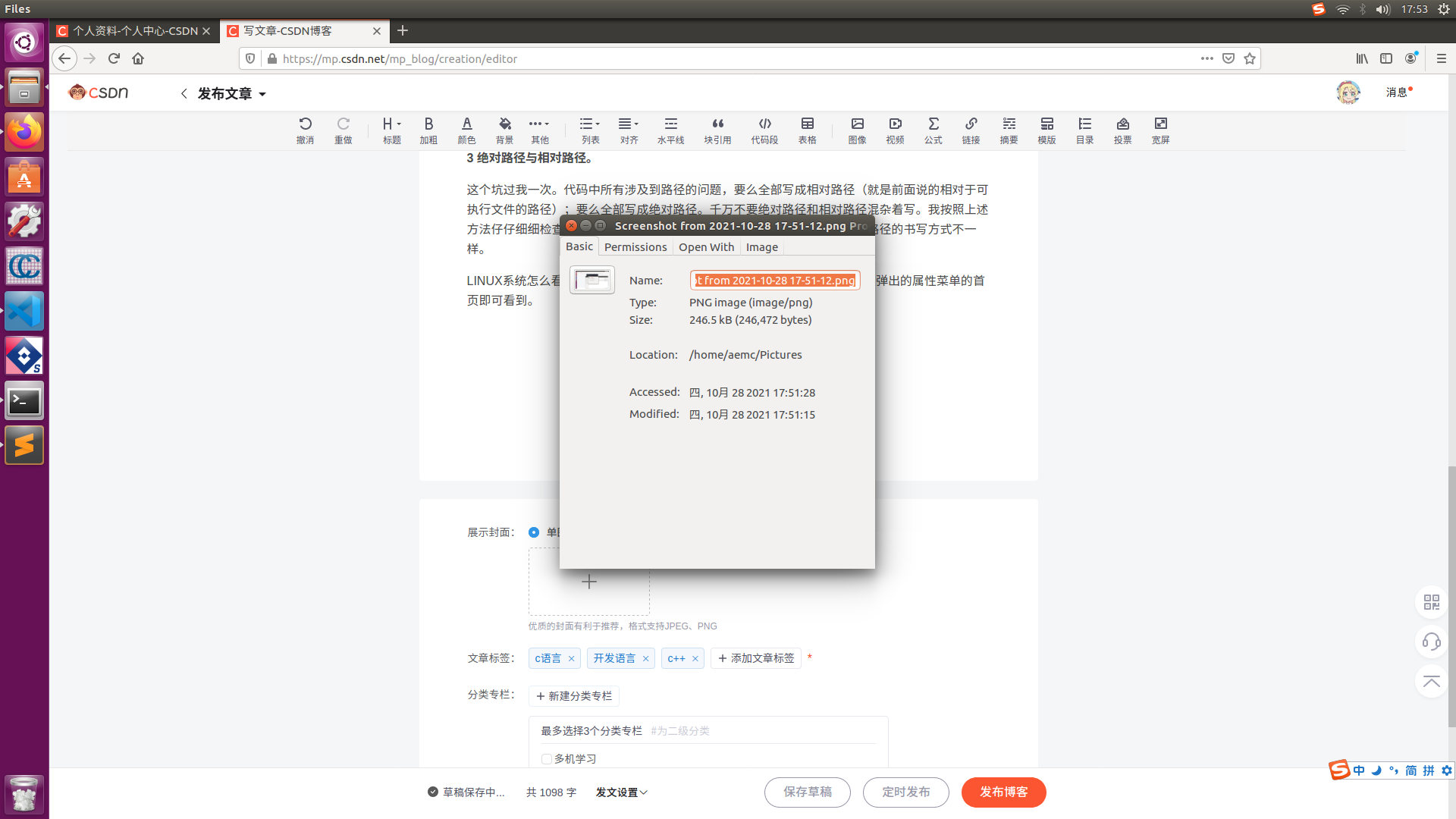1456x819 pixels.
Task: Open the 发布文章 chevron dropdown
Action: [263, 93]
